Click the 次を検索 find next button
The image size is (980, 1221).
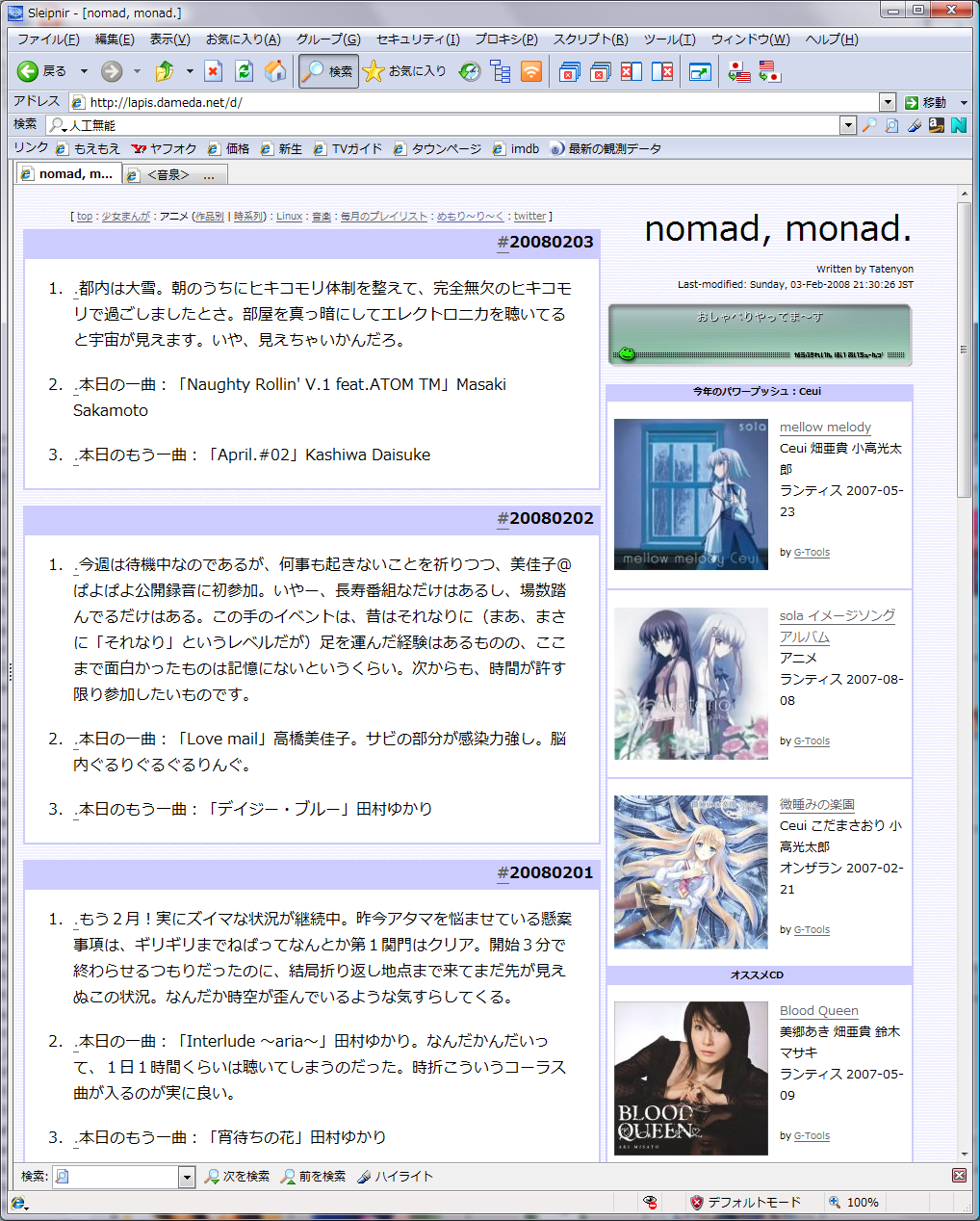[237, 1176]
